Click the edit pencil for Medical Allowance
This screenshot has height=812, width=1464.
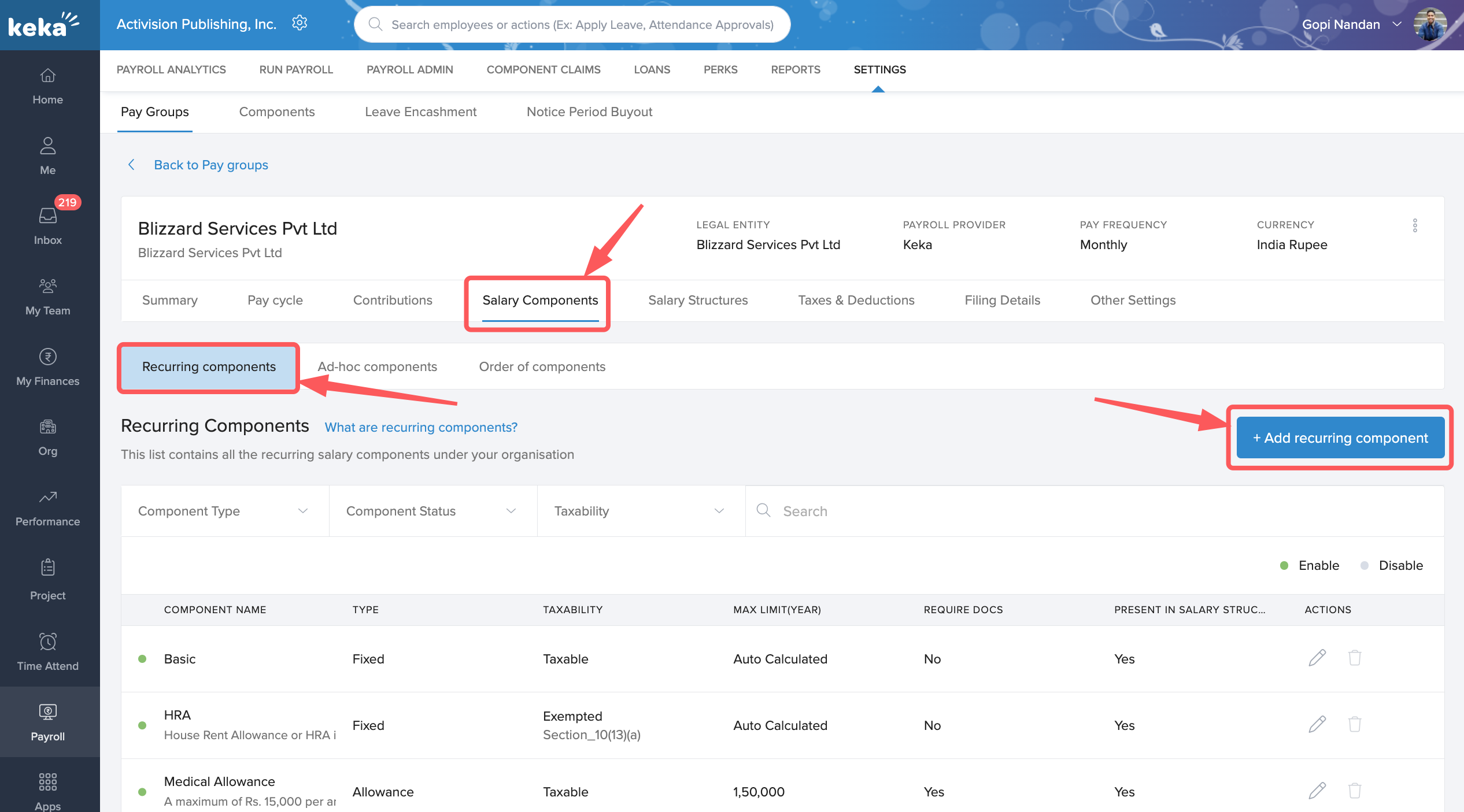pos(1317,791)
